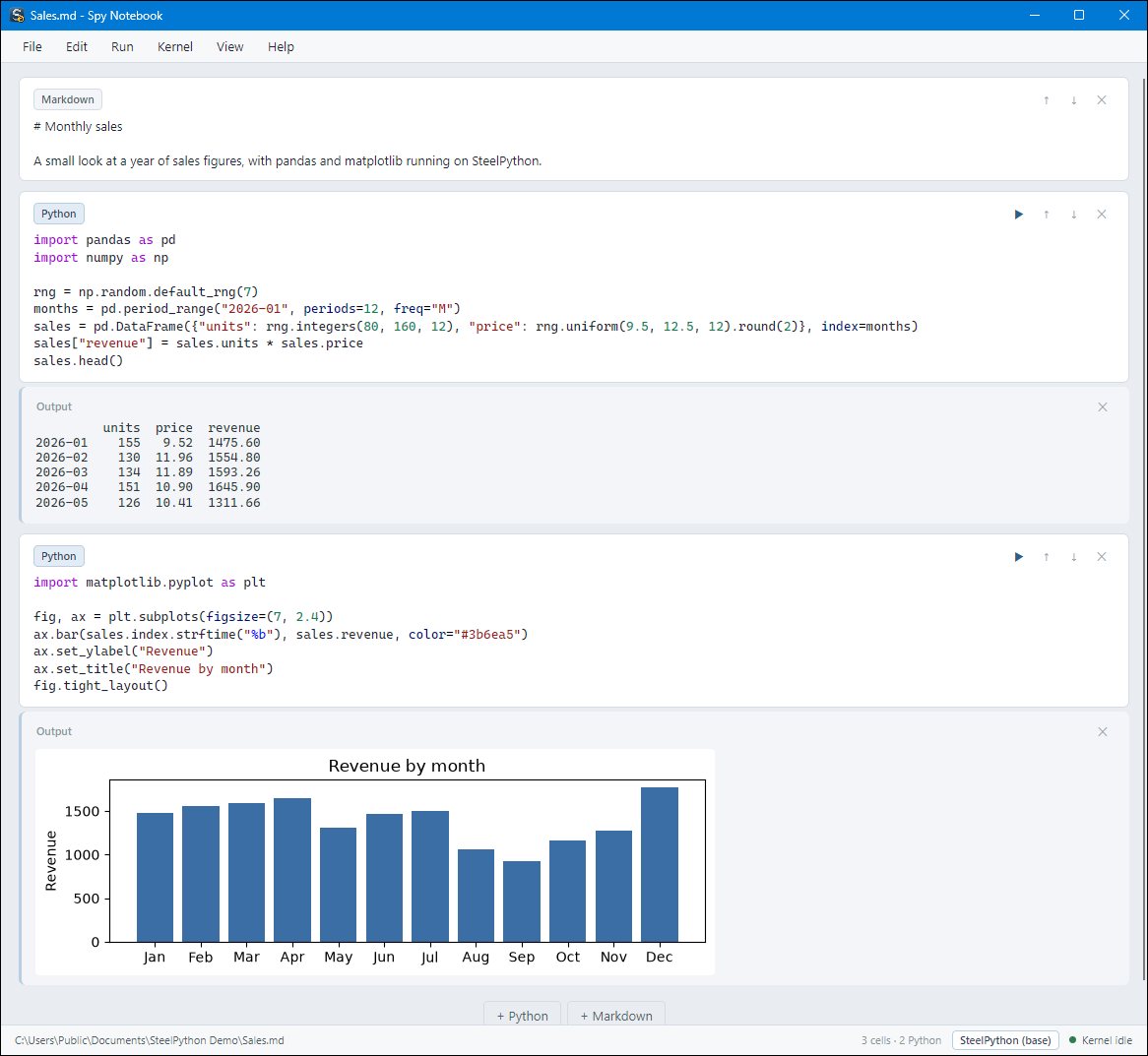Click the Output label above the chart
Viewport: 1148px width, 1056px height.
point(54,732)
